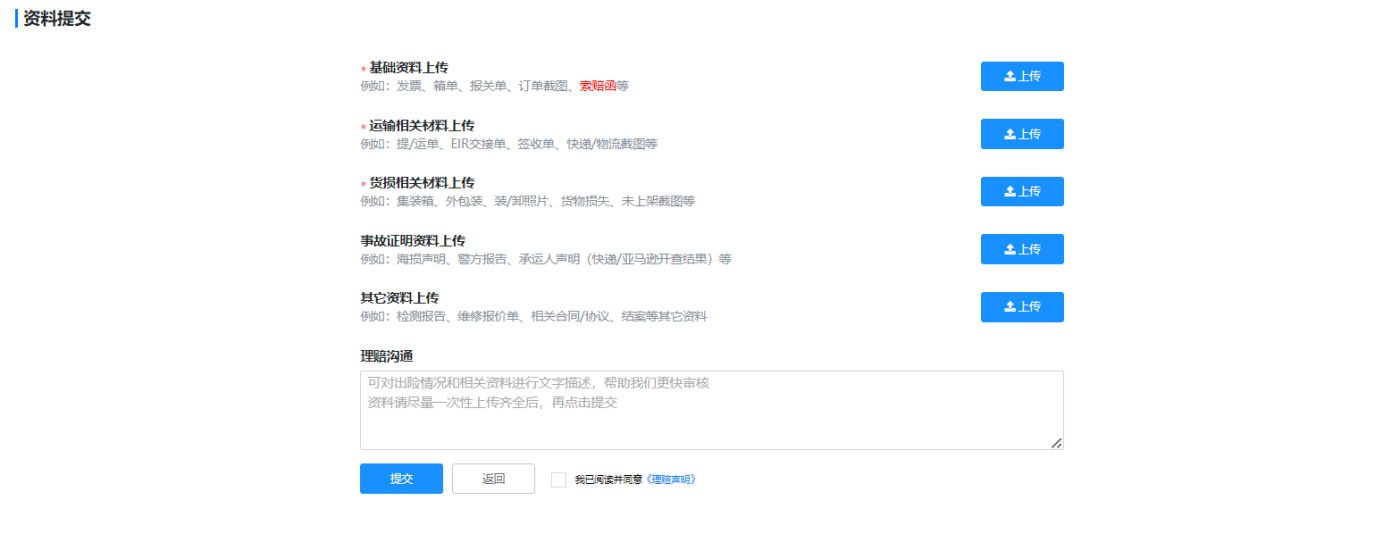Click the 事故证明资料上传 label
This screenshot has height=534, width=1400.
pos(413,241)
